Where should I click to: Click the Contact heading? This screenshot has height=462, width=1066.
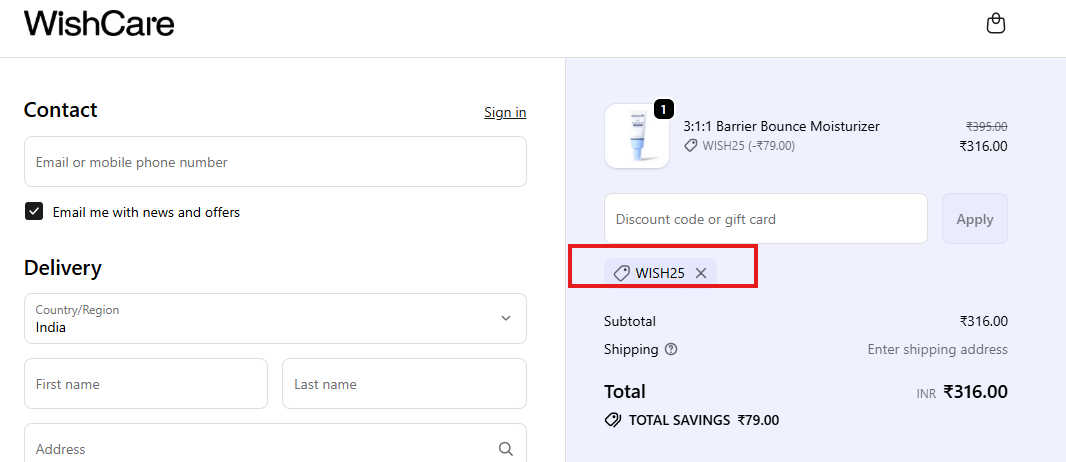click(61, 110)
